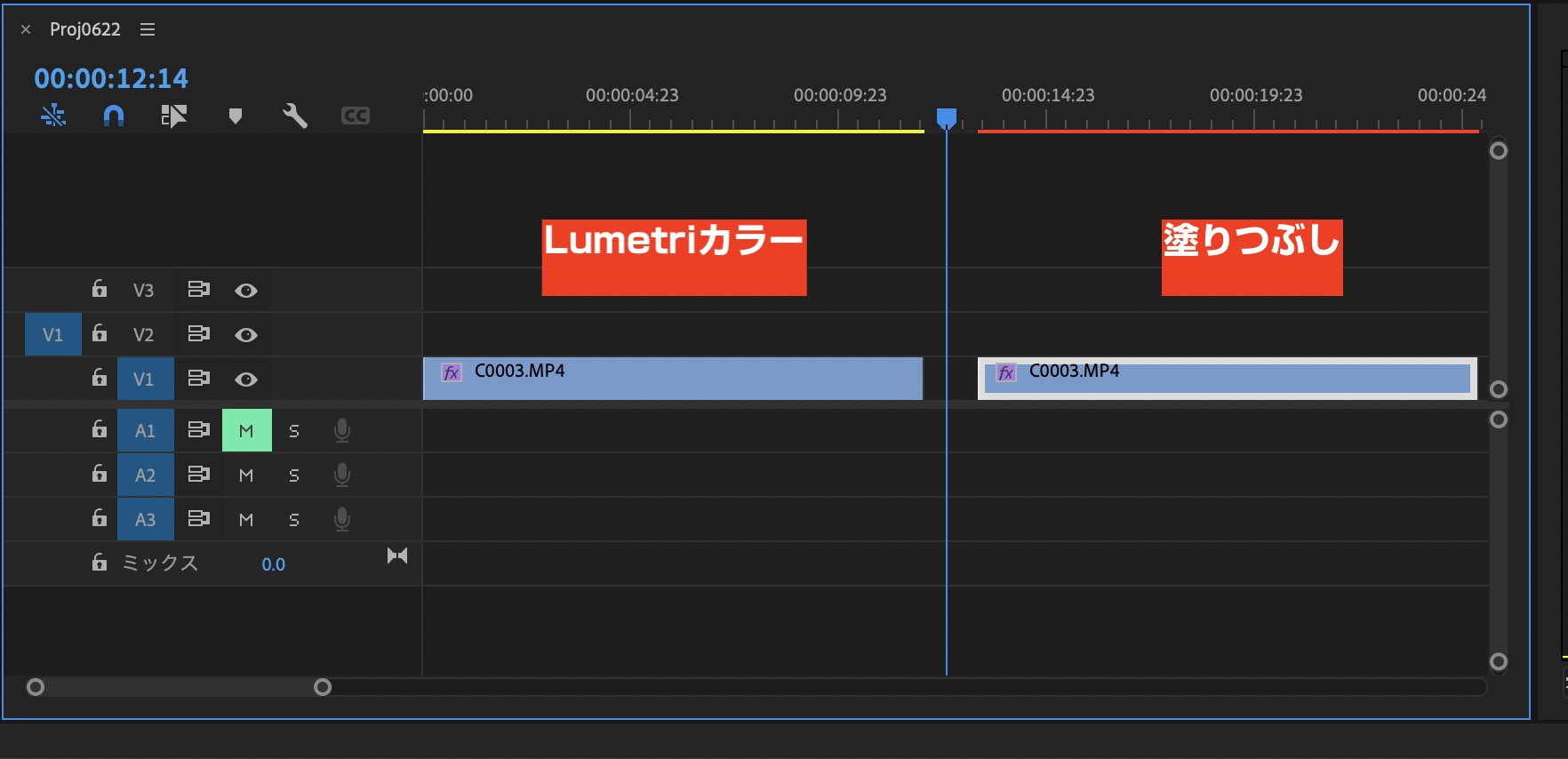Toggle V1 track targeting button

click(145, 379)
